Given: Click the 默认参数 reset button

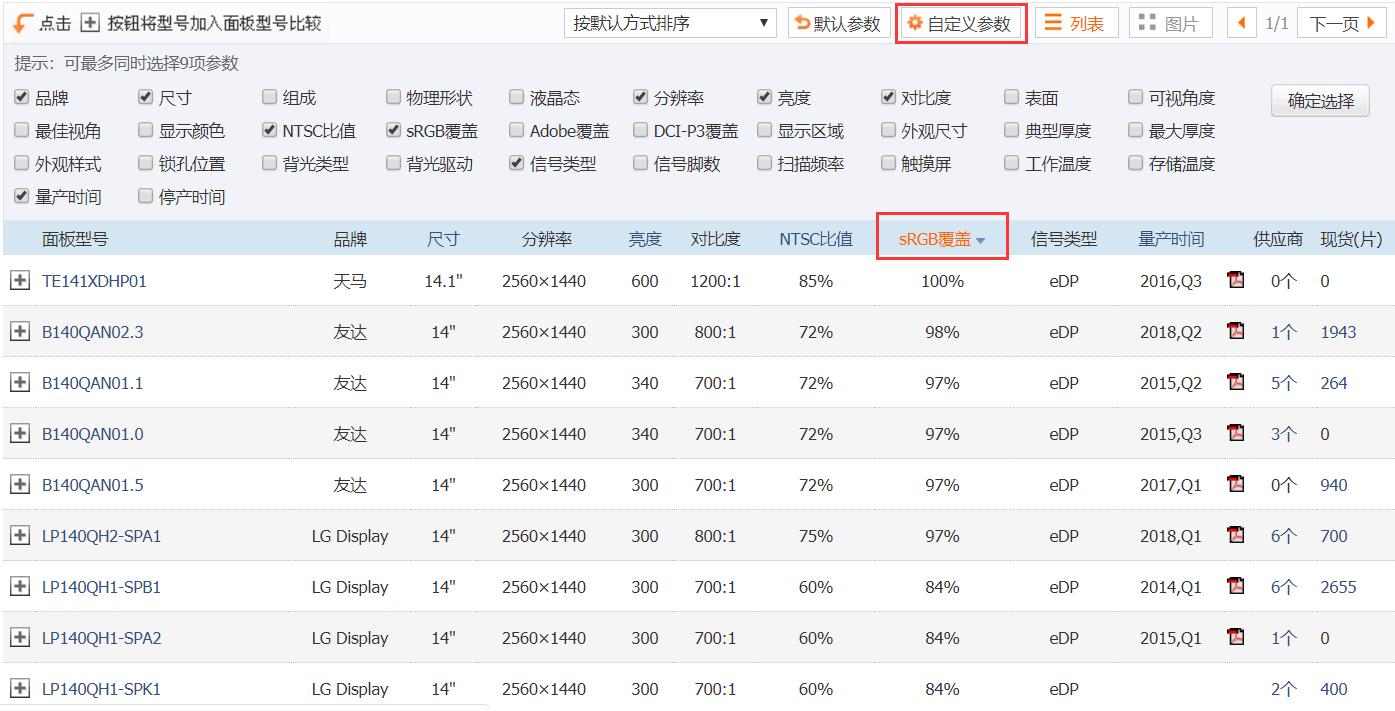Looking at the screenshot, I should pos(838,23).
